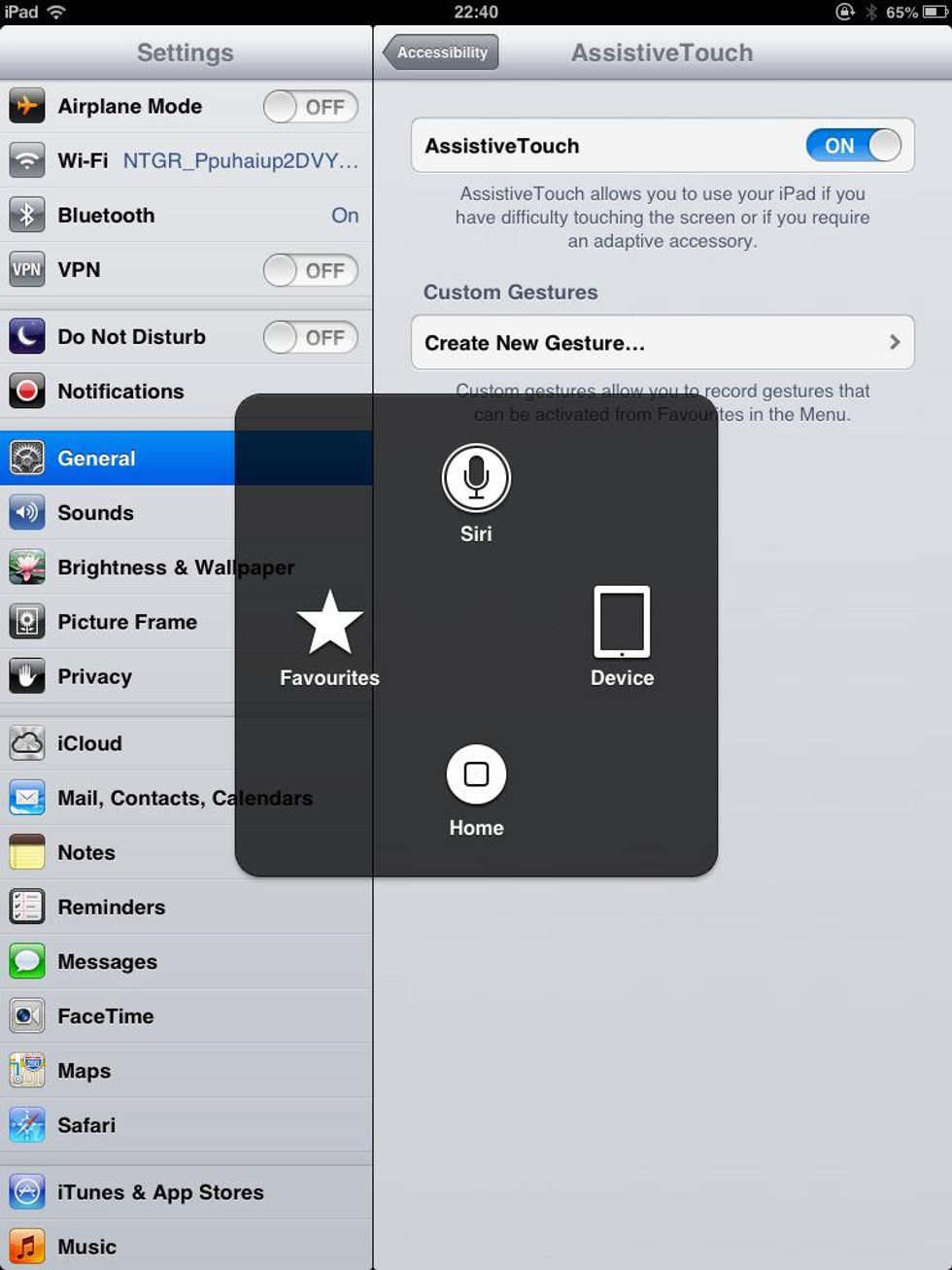Tap the Siri microphone icon
952x1270 pixels.
click(x=476, y=478)
